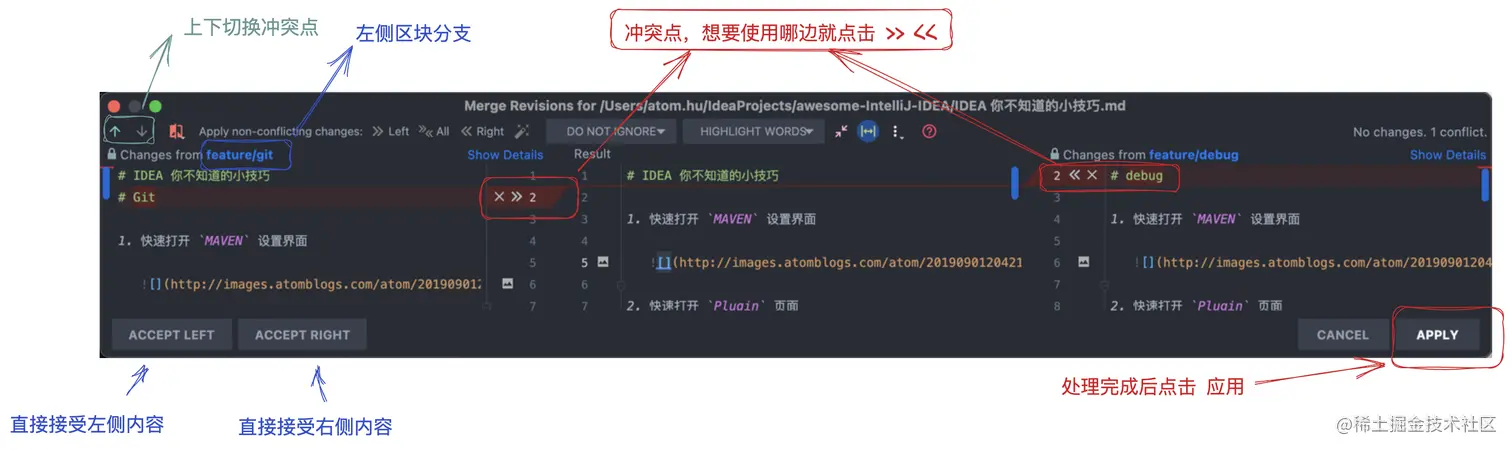Open the DO NOT IGNORE dropdown
Viewport: 1512px width, 450px height.
click(x=611, y=131)
